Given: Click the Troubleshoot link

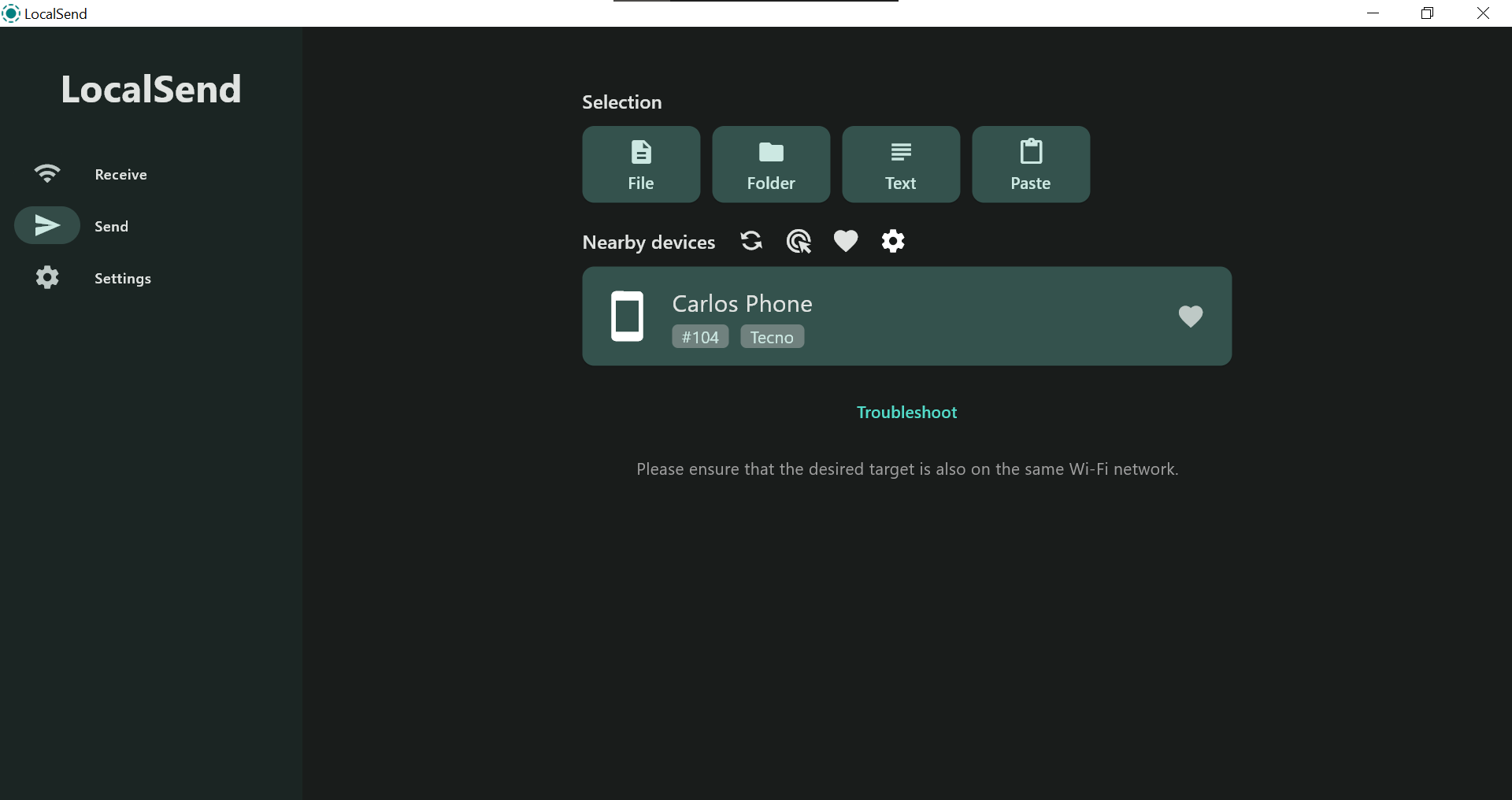Looking at the screenshot, I should pyautogui.click(x=906, y=413).
